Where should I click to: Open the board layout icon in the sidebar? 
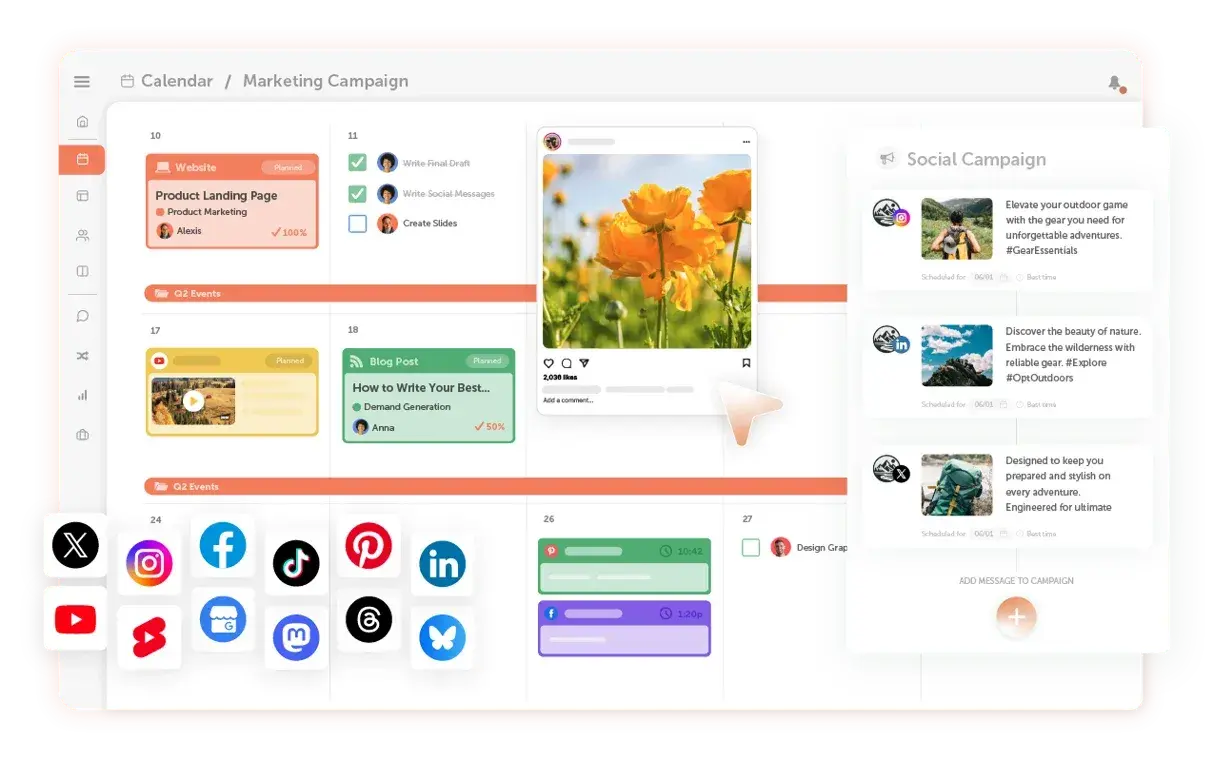82,196
